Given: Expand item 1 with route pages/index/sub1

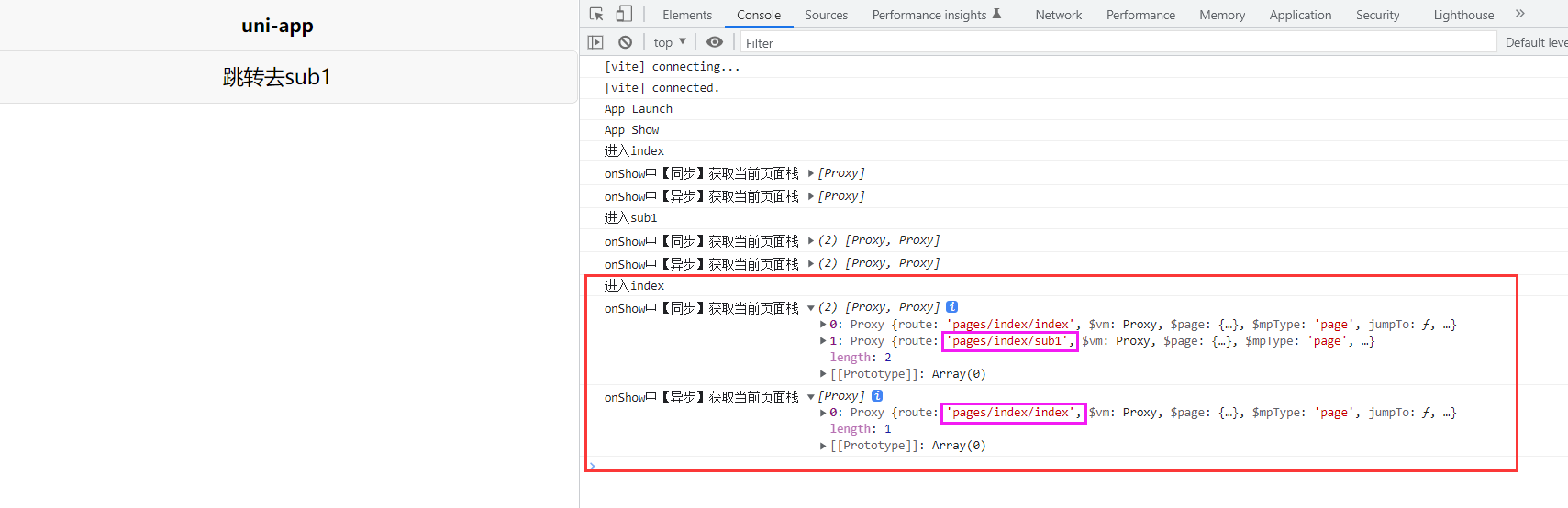Looking at the screenshot, I should 823,341.
